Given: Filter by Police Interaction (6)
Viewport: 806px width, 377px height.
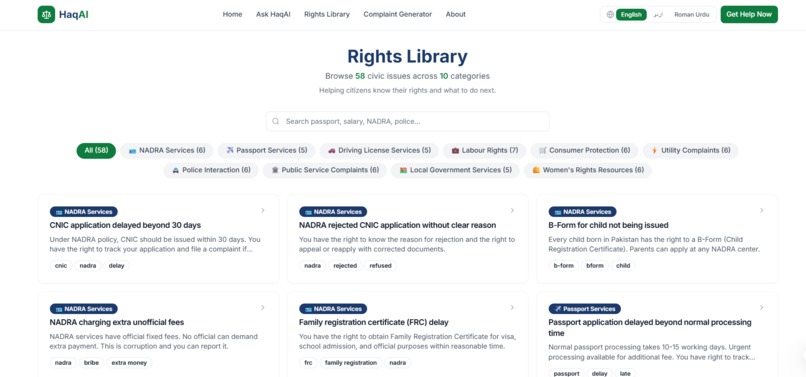Looking at the screenshot, I should pos(211,170).
